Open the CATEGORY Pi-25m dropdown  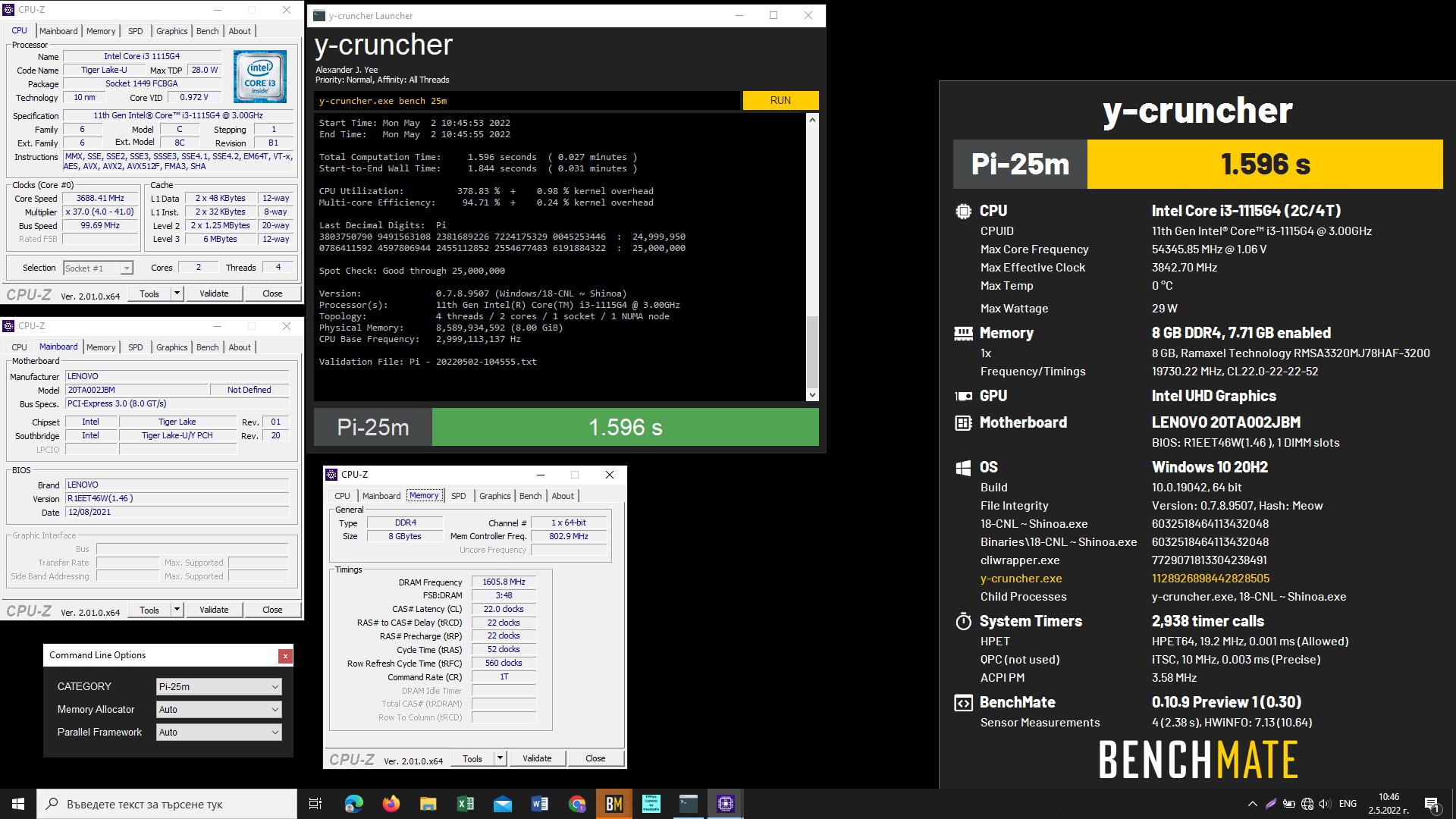pos(219,686)
